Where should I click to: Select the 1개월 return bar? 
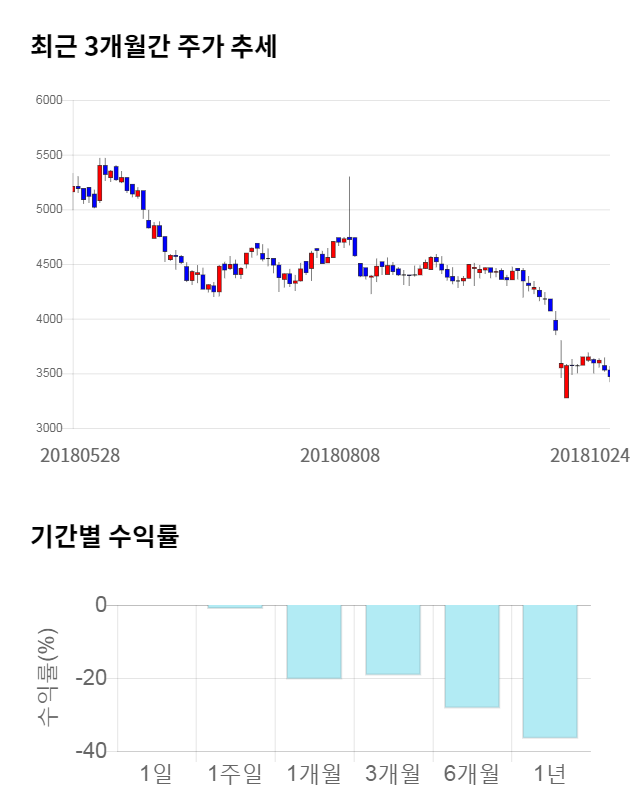coord(314,642)
